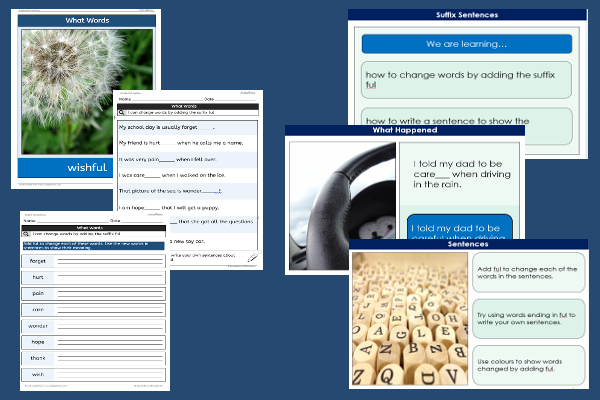This screenshot has height=400, width=600.
Task: Select the 'wishful' blue caption box
Action: pyautogui.click(x=66, y=168)
